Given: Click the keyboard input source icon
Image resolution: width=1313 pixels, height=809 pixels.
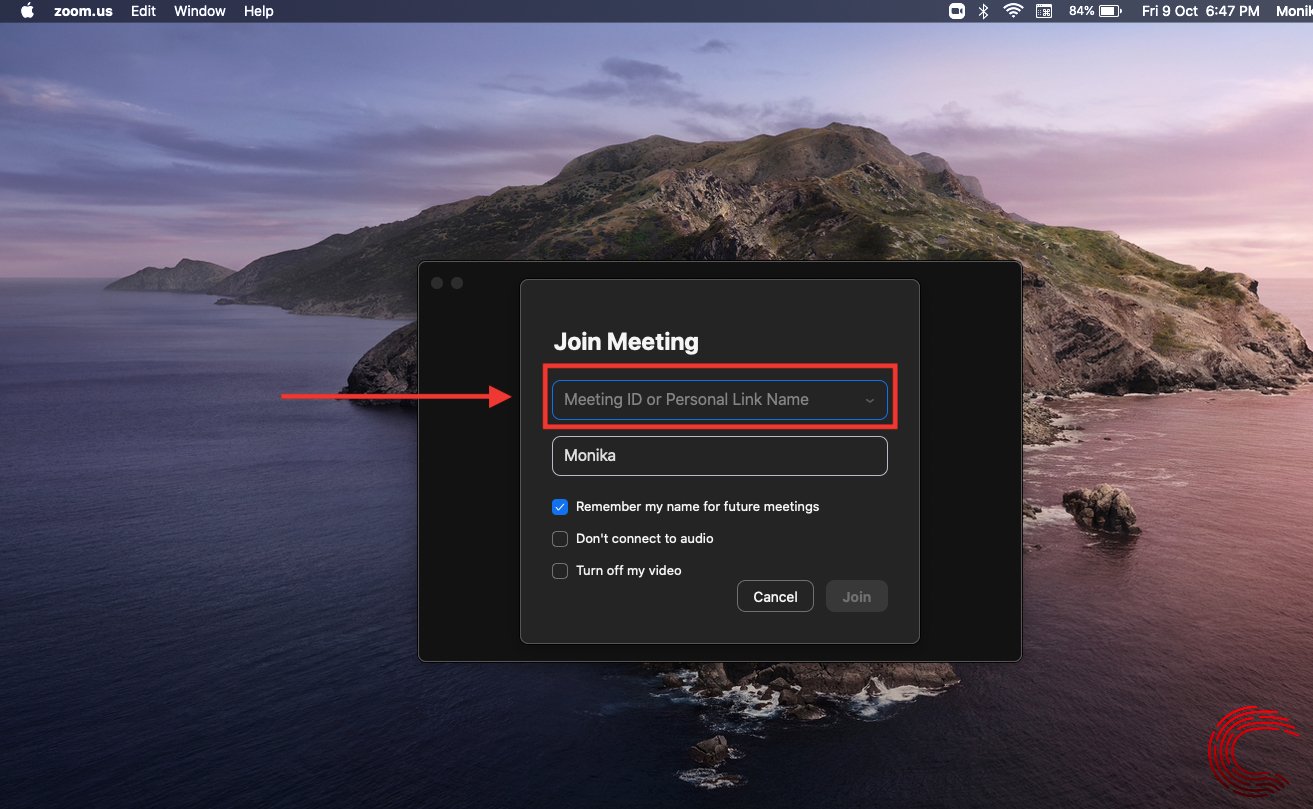Looking at the screenshot, I should click(x=1044, y=11).
